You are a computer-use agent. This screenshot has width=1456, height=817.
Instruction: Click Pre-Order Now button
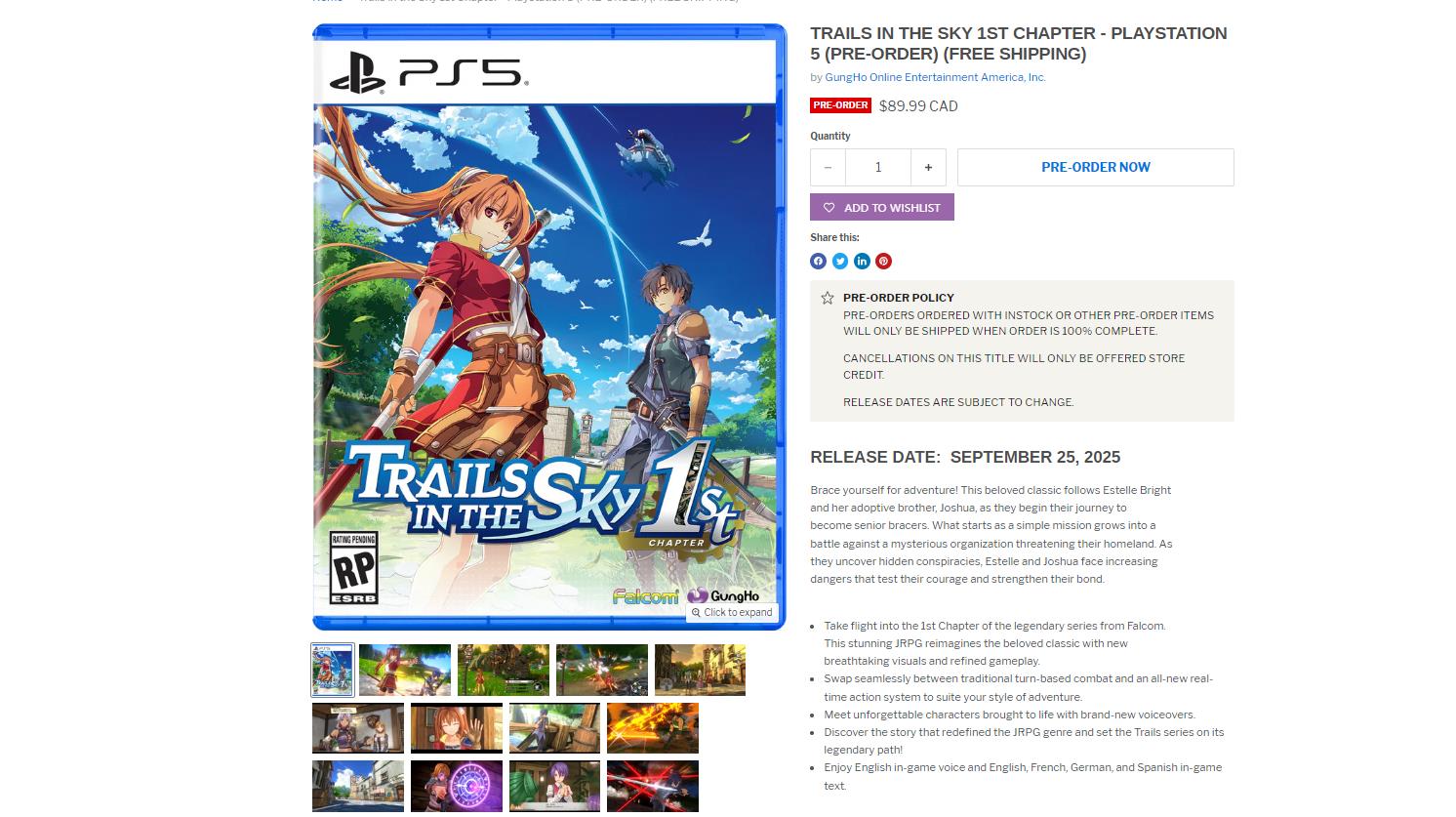click(1096, 167)
